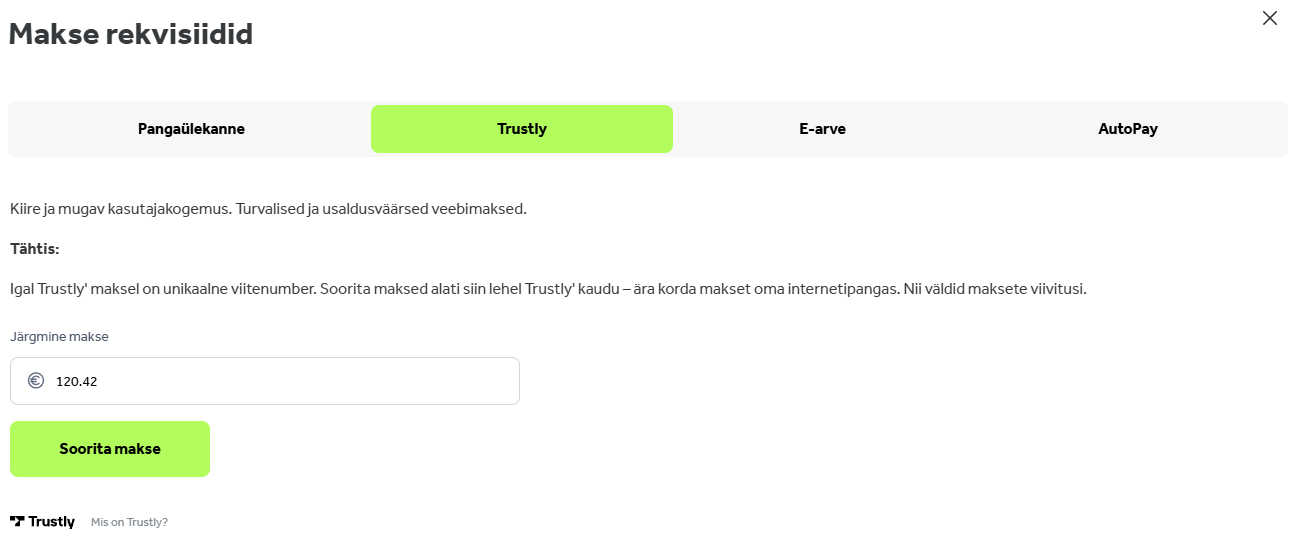Click the Trustly logo mark at bottom

point(17,521)
